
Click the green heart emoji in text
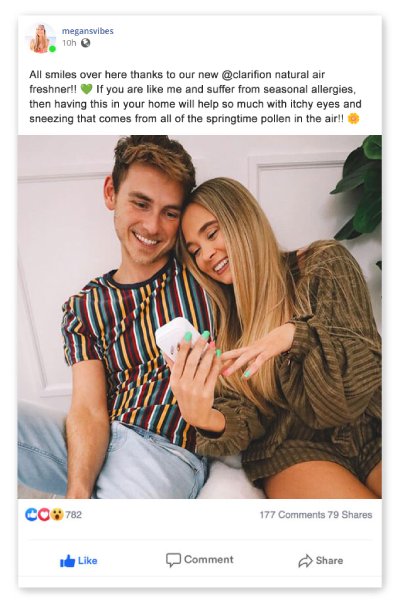[87, 89]
